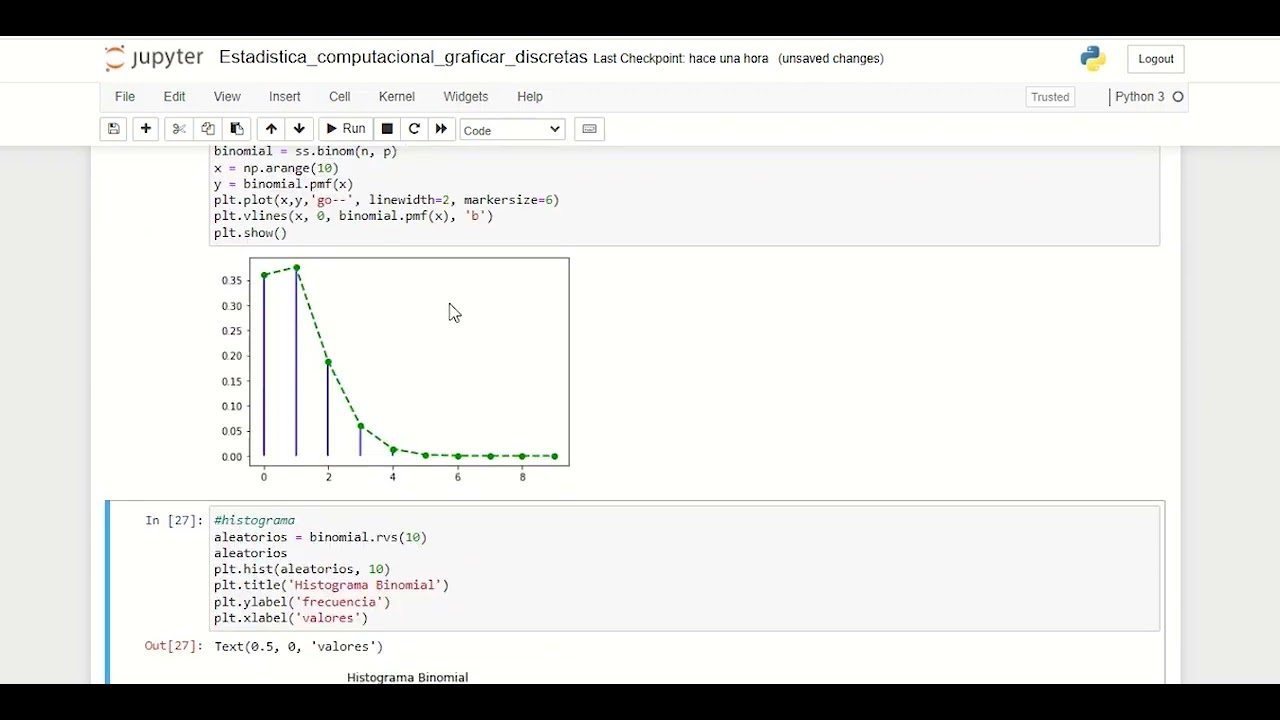Open the Edit menu
The height and width of the screenshot is (720, 1280).
175,97
